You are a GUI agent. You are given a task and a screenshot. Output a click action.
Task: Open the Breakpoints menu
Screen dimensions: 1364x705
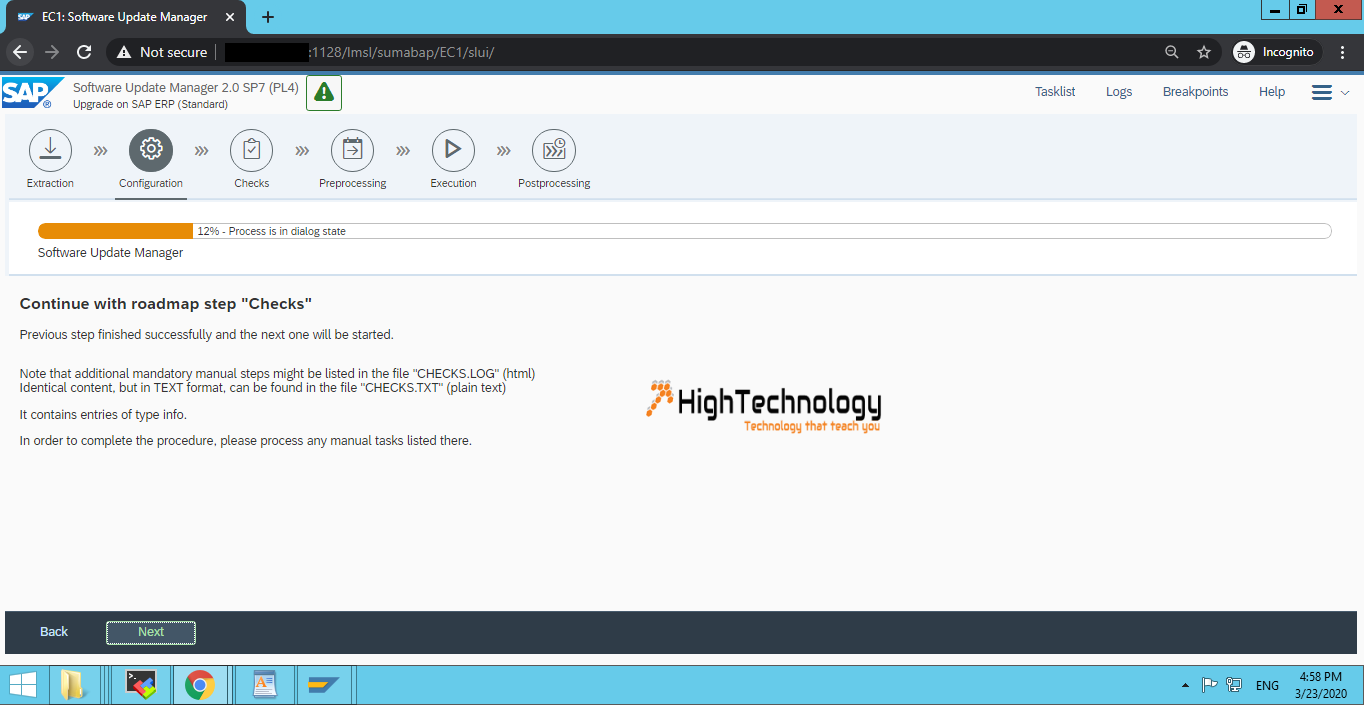pyautogui.click(x=1195, y=92)
